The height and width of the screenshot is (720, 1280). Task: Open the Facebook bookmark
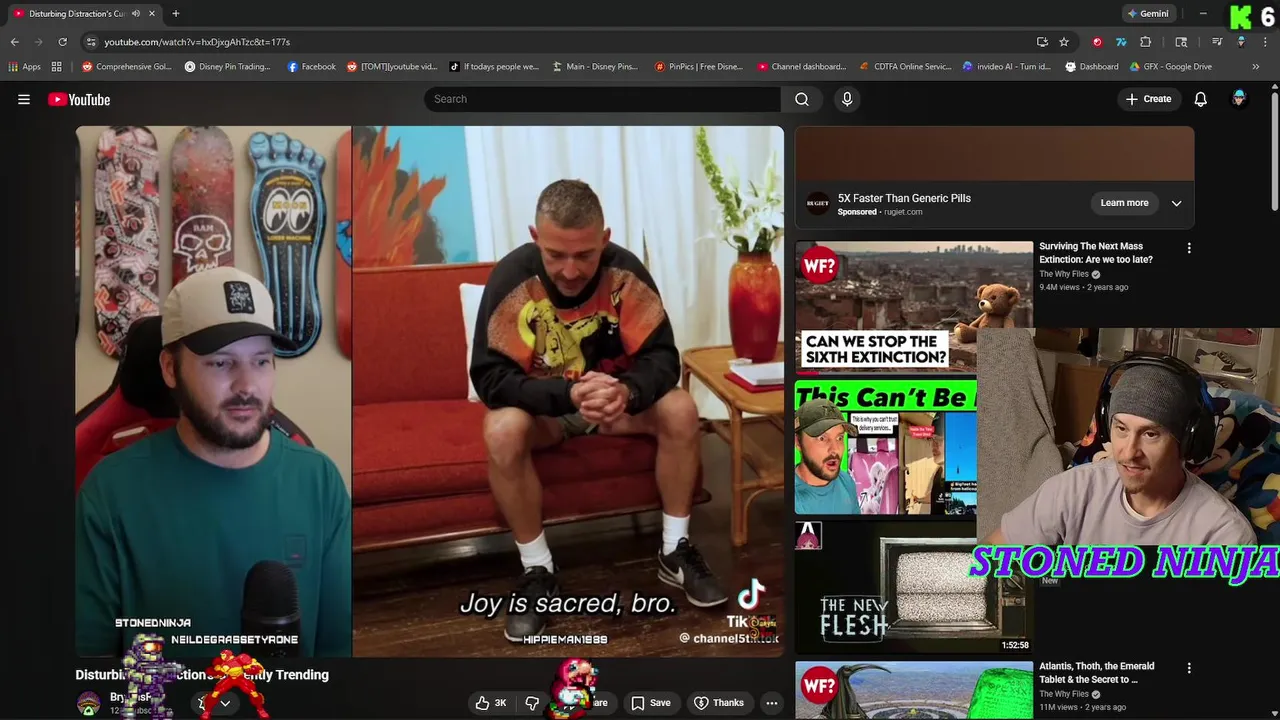(311, 67)
